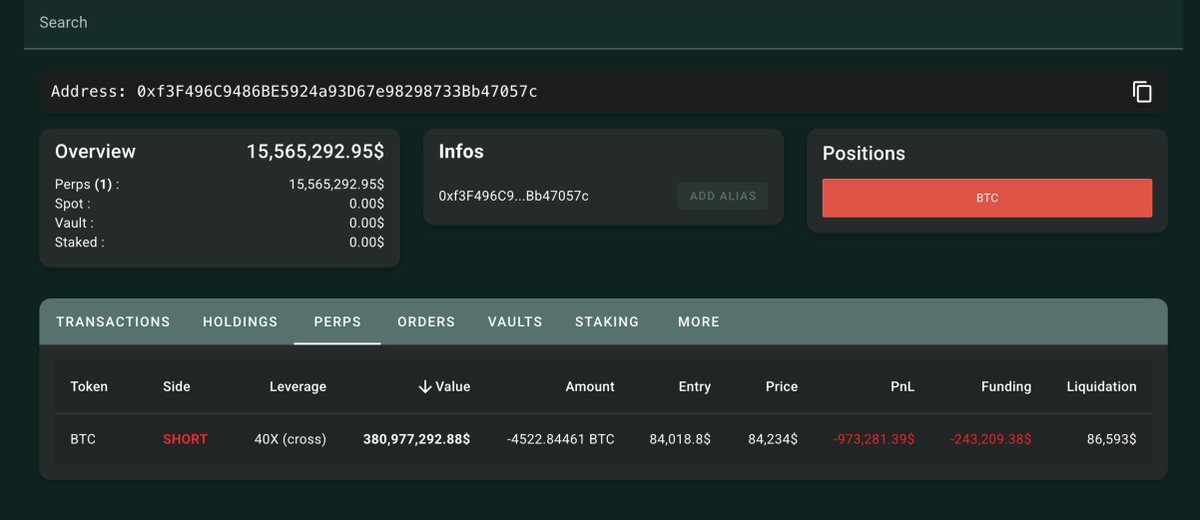Select the PERPS tab
The width and height of the screenshot is (1200, 520).
click(x=337, y=322)
